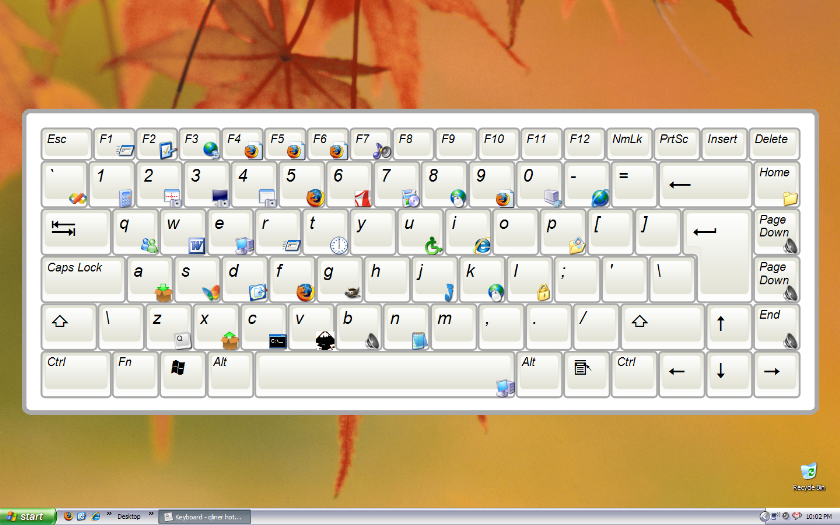The height and width of the screenshot is (525, 840).
Task: Click the globe and mouse icon on the k key
Action: point(496,292)
